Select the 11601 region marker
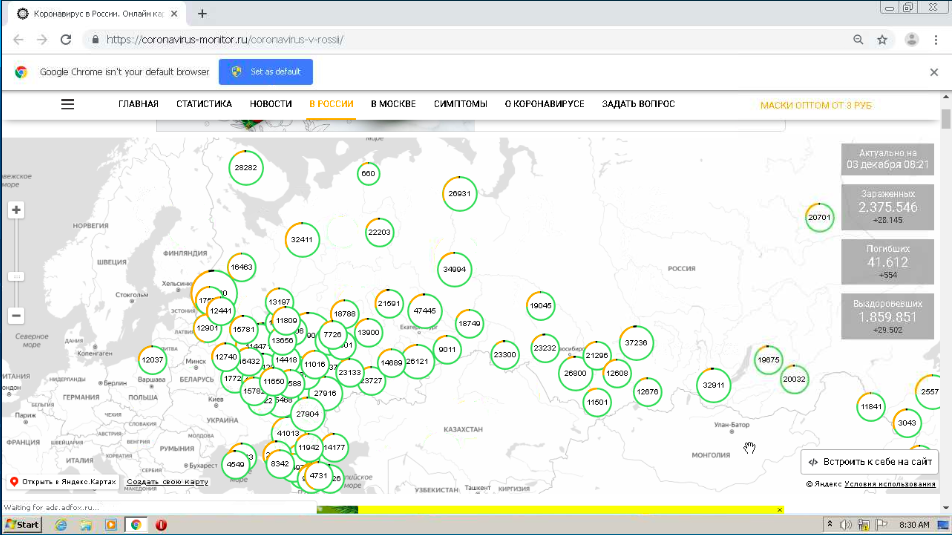Screen dimensions: 952x535 click(597, 403)
